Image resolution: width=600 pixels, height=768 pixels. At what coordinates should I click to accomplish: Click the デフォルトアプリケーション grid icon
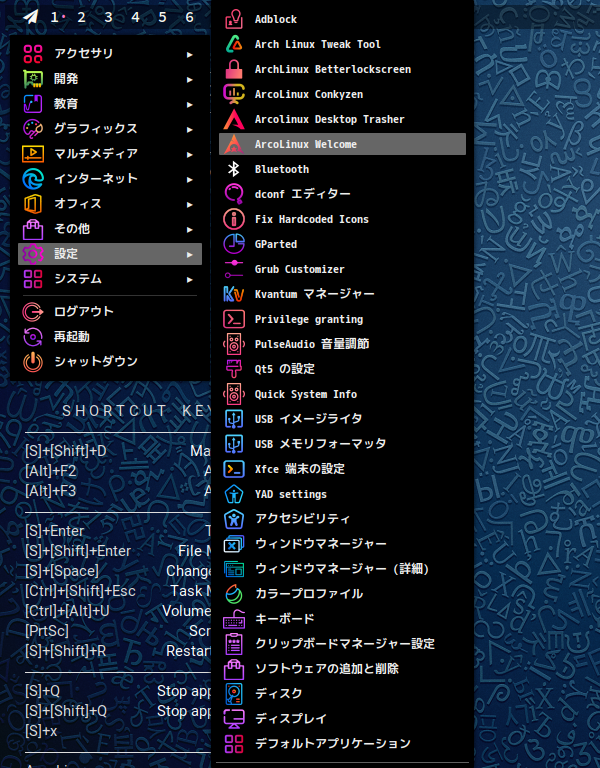pos(234,744)
